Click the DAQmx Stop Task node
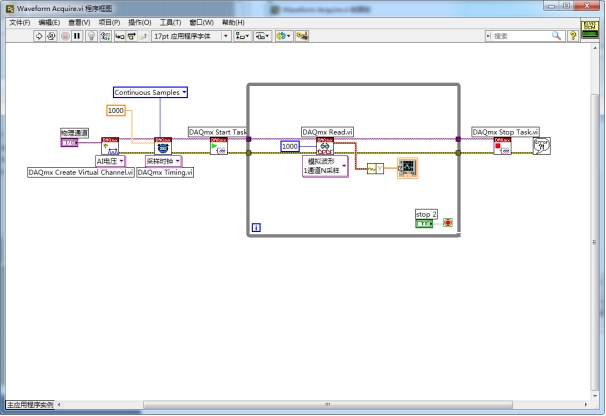606x416 pixels. point(502,147)
